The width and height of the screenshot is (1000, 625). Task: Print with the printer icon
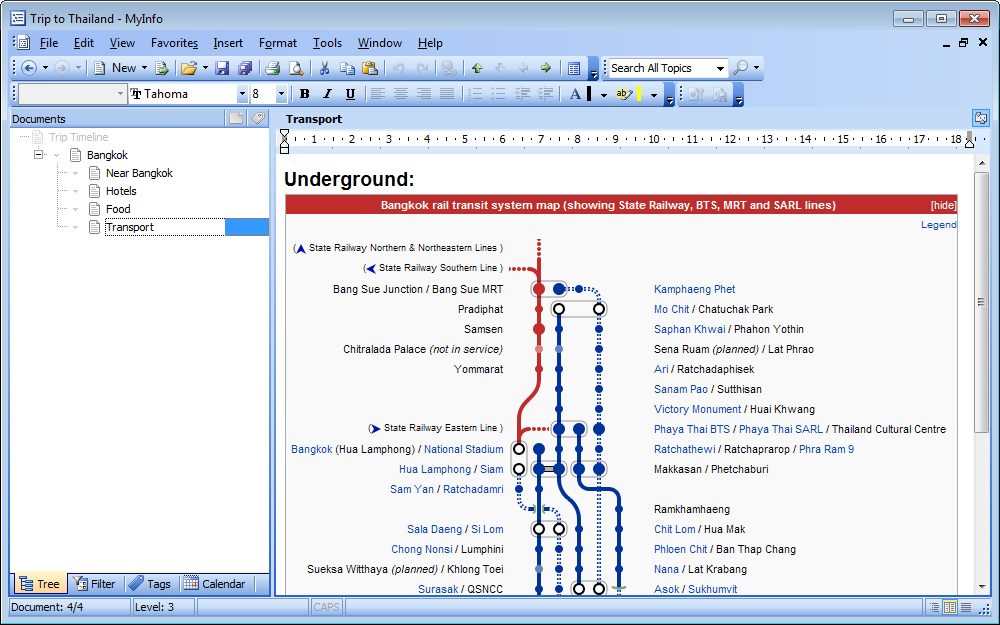coord(273,68)
